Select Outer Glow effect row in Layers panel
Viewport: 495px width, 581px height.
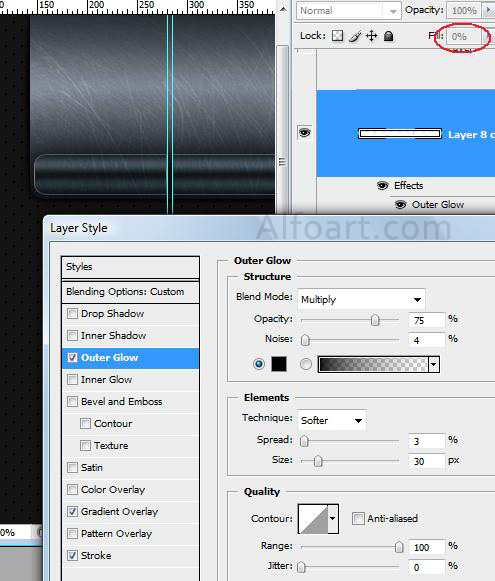[x=438, y=205]
